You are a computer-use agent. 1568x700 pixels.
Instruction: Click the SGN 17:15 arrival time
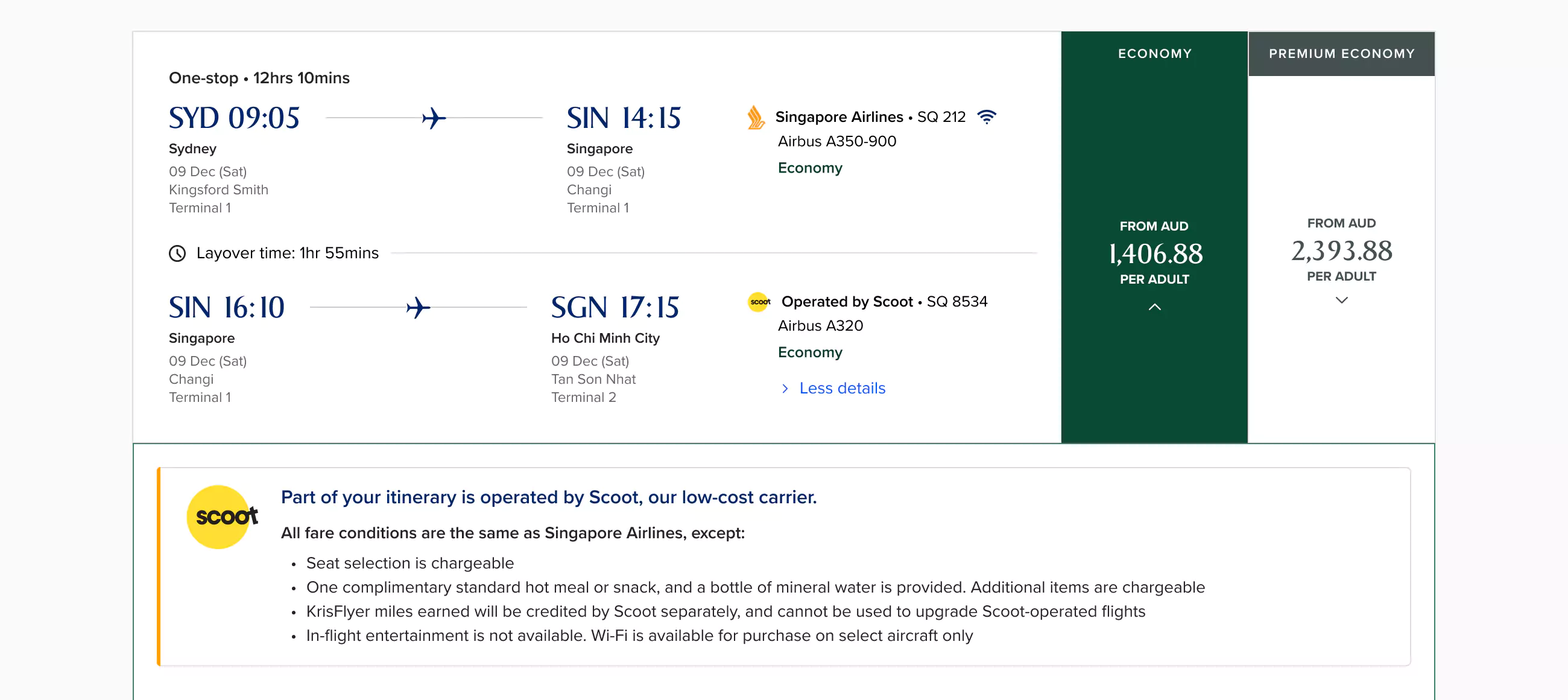[x=615, y=307]
